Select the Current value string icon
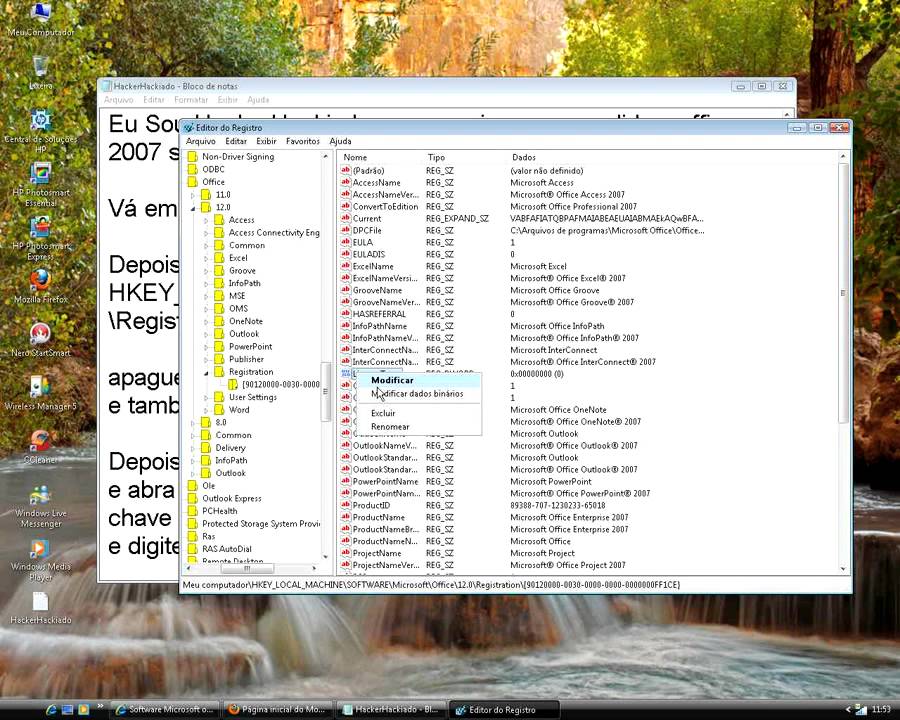 (346, 218)
